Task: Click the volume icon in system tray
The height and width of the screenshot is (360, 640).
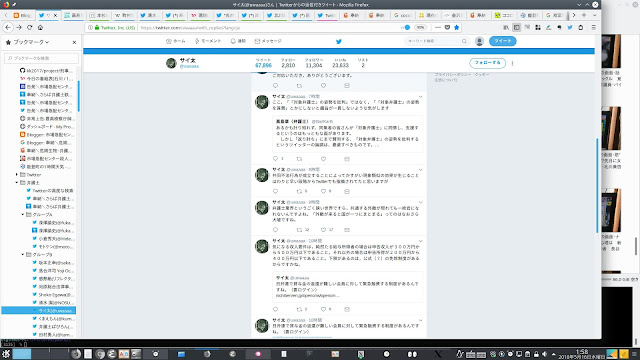Action: [x=544, y=354]
